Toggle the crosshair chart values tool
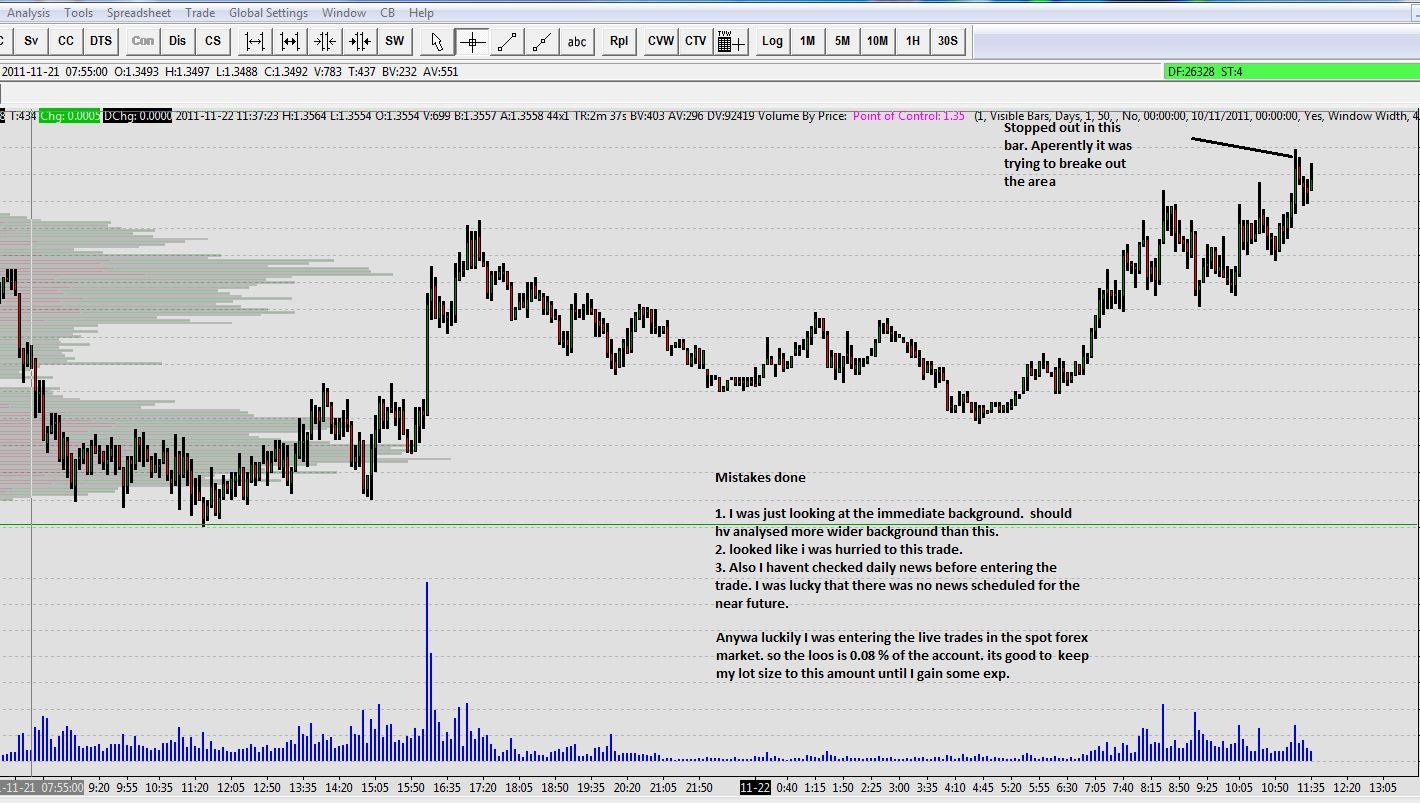 click(472, 41)
